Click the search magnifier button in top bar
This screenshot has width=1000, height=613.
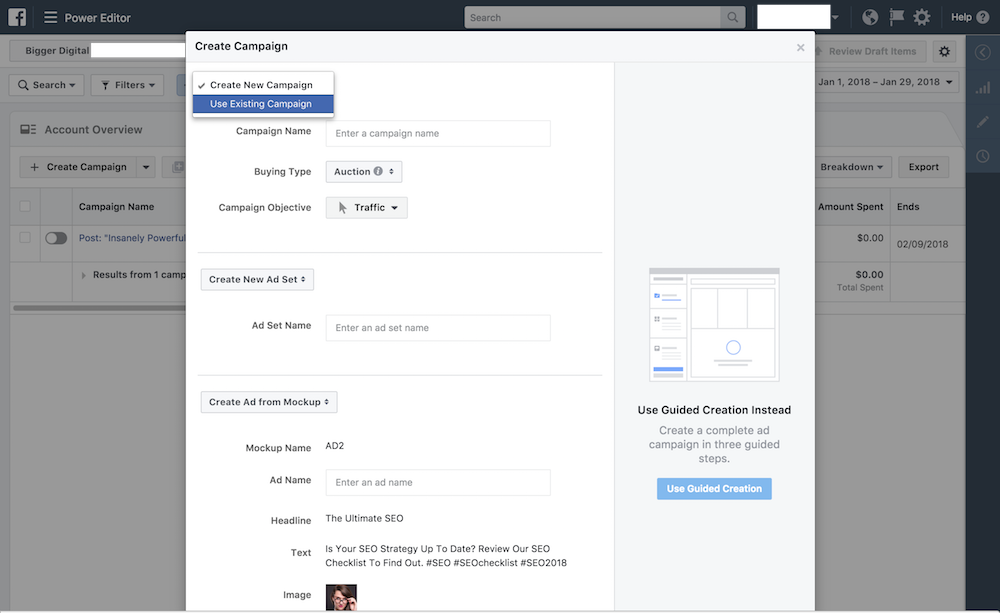[733, 17]
